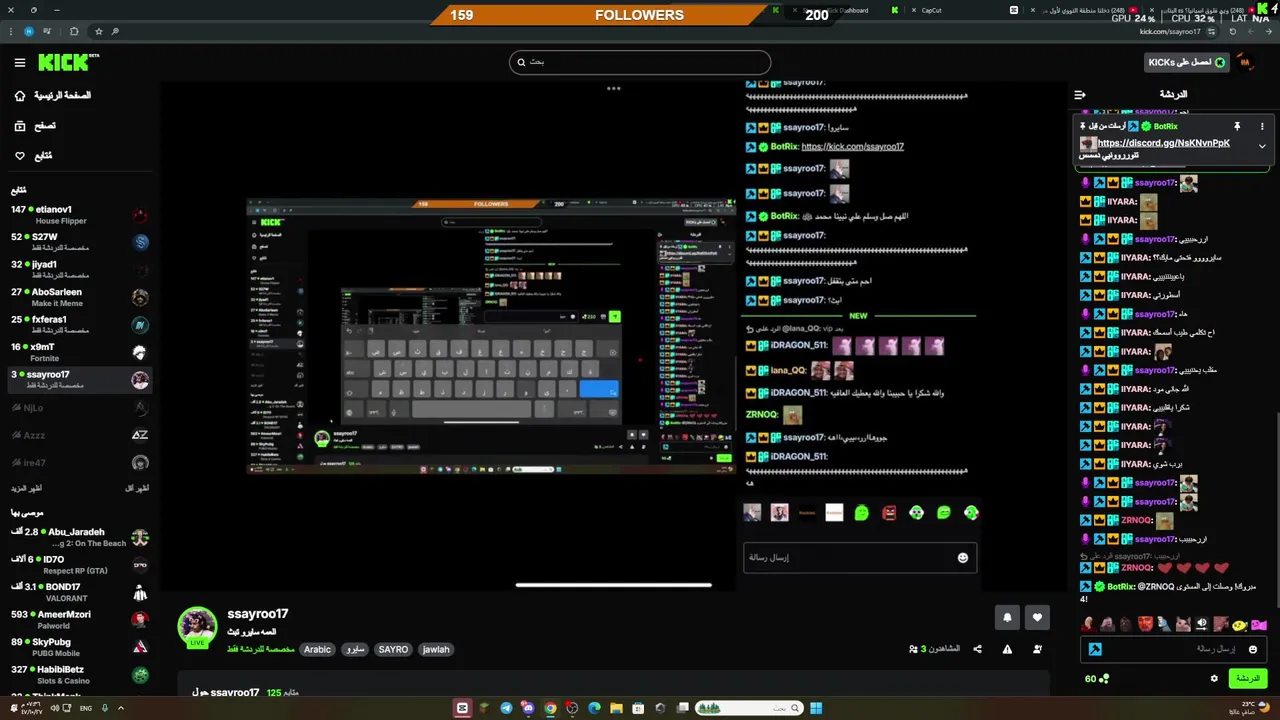Screen dimensions: 1280x720
Task: Click the three-dot options above the video
Action: click(x=613, y=88)
